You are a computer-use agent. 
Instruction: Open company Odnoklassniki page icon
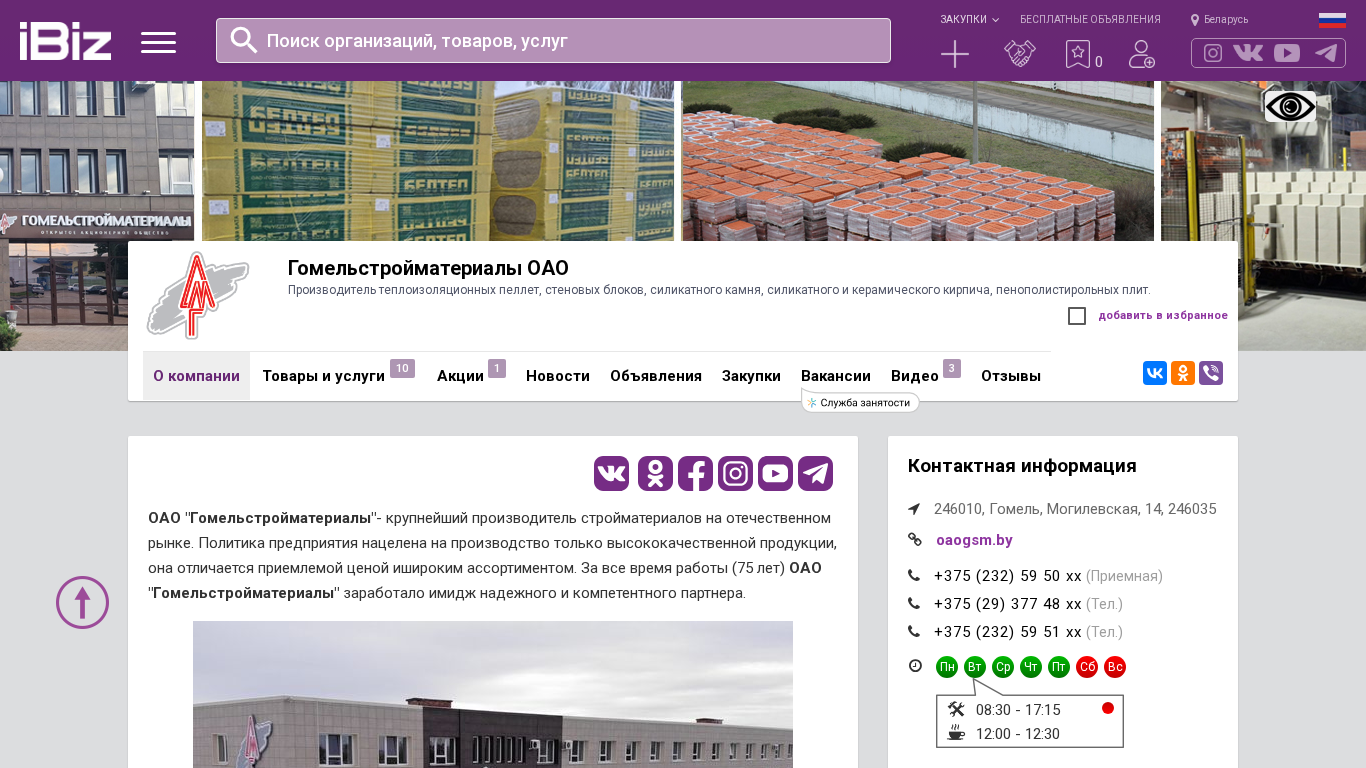[656, 474]
